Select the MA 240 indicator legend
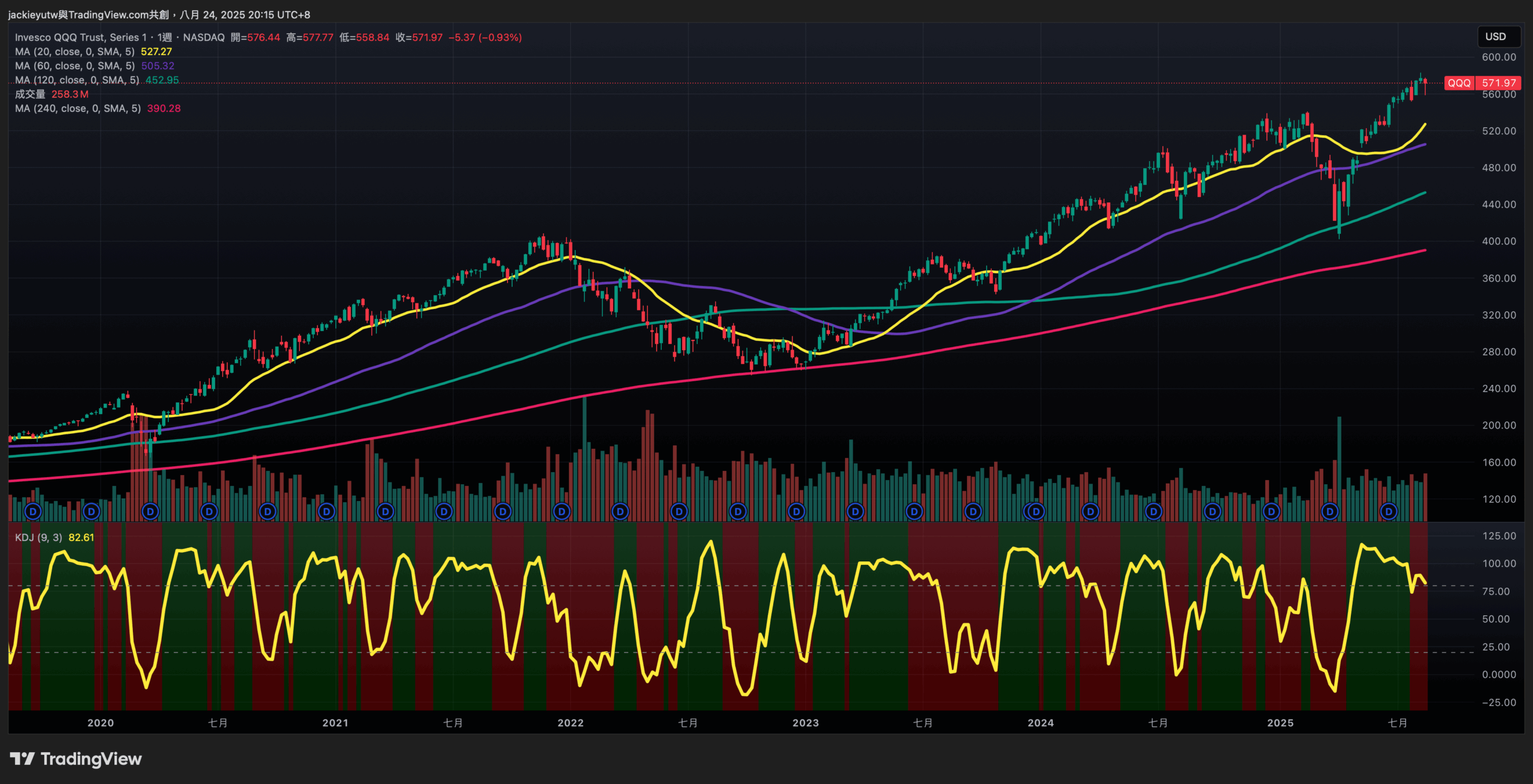Image resolution: width=1533 pixels, height=784 pixels. click(x=78, y=108)
